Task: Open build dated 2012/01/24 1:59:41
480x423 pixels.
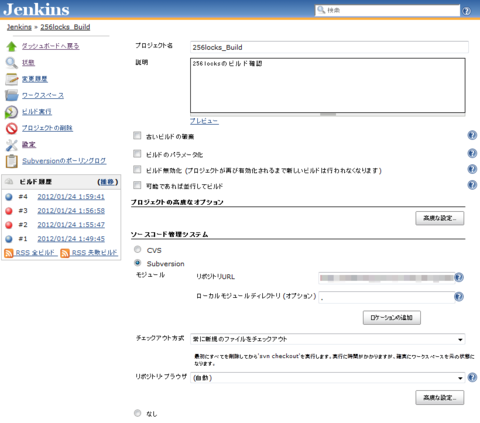Action: coord(71,197)
